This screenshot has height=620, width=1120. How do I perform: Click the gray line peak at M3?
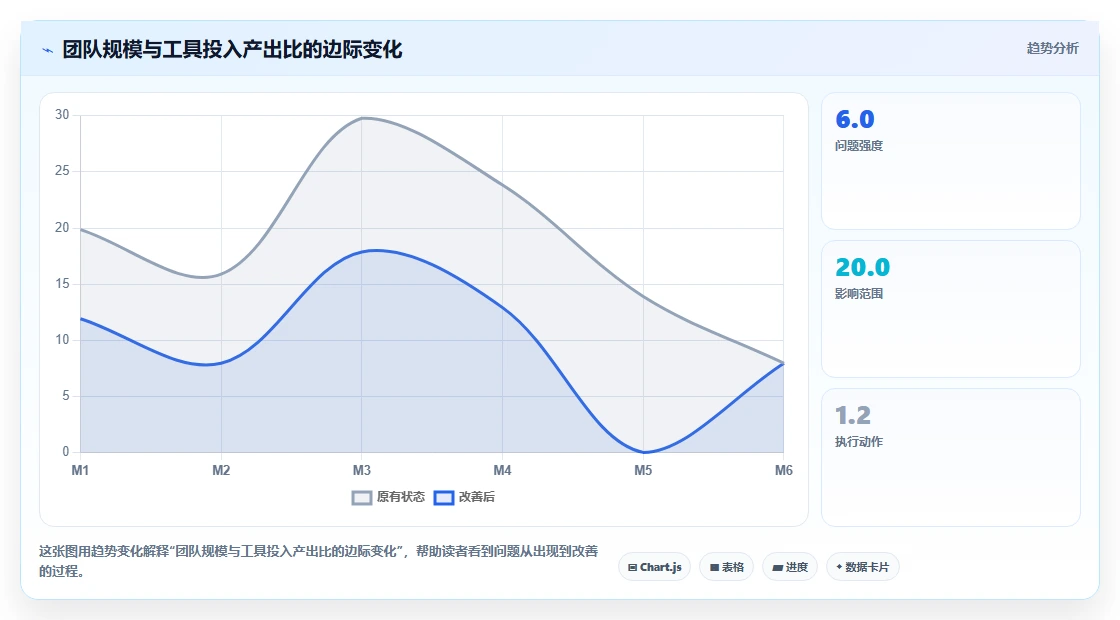click(362, 118)
